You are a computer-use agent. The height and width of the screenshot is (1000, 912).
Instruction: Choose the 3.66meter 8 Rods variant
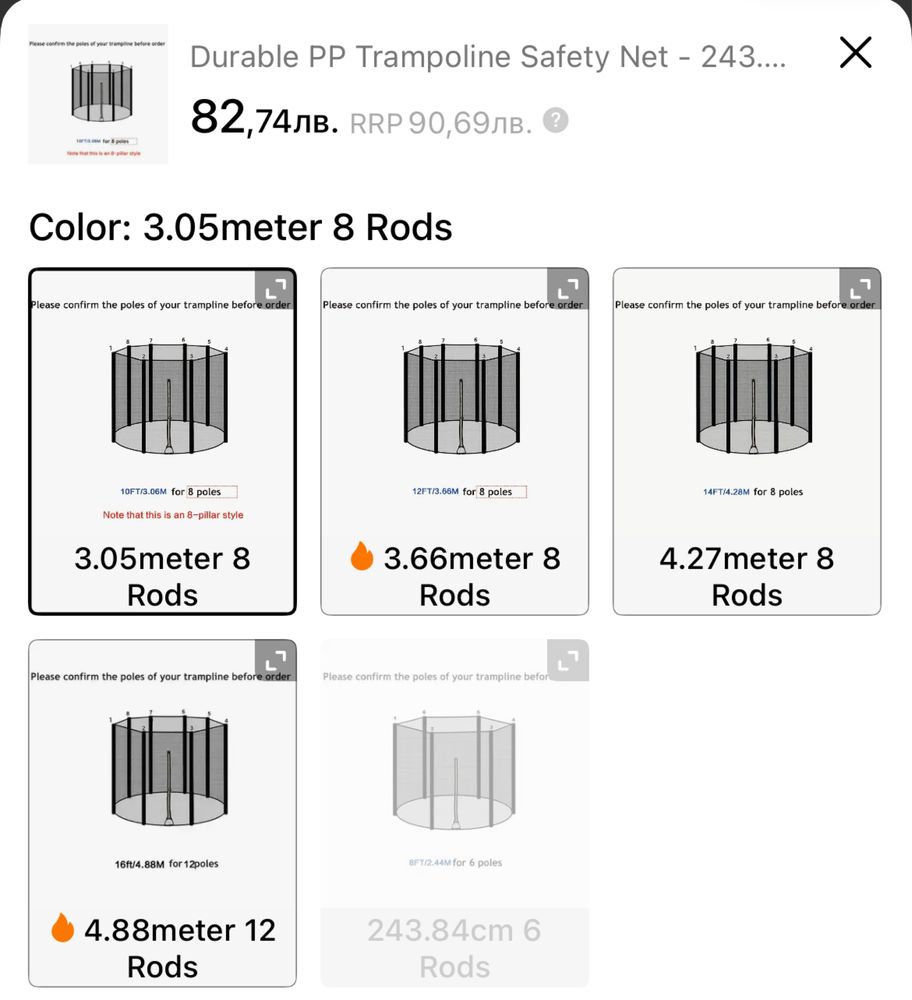pos(455,441)
